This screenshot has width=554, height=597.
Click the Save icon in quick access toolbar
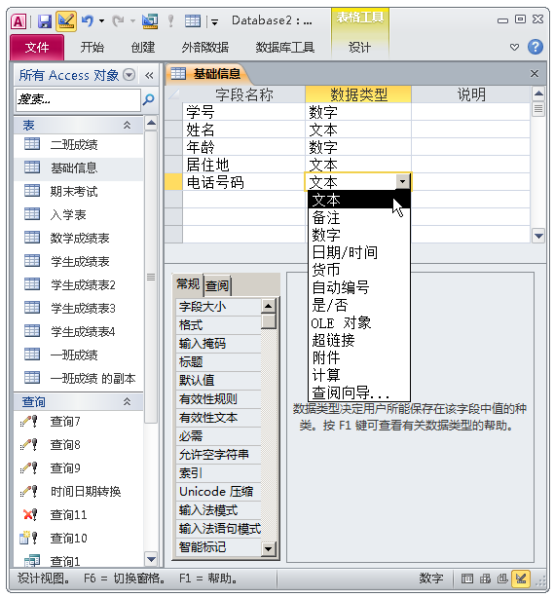click(x=45, y=21)
